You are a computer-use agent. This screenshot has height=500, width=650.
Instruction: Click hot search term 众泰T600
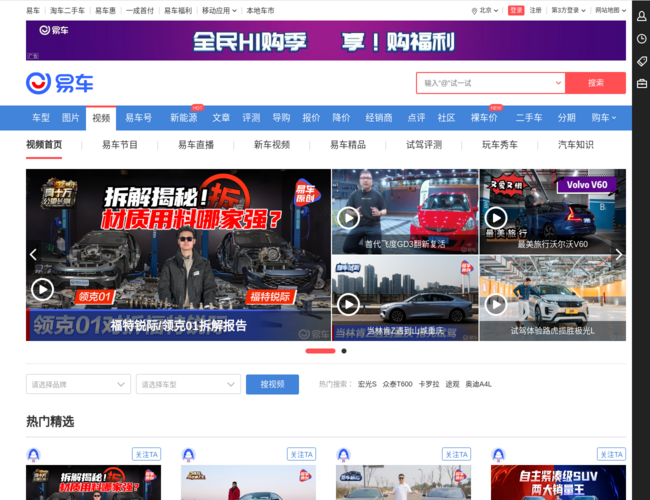pyautogui.click(x=398, y=384)
